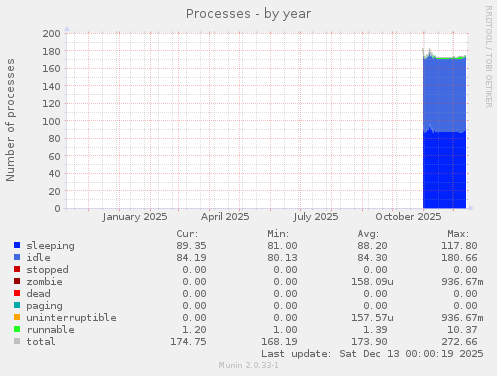
Task: Click runnable current value 1.20
Action: coord(194,330)
